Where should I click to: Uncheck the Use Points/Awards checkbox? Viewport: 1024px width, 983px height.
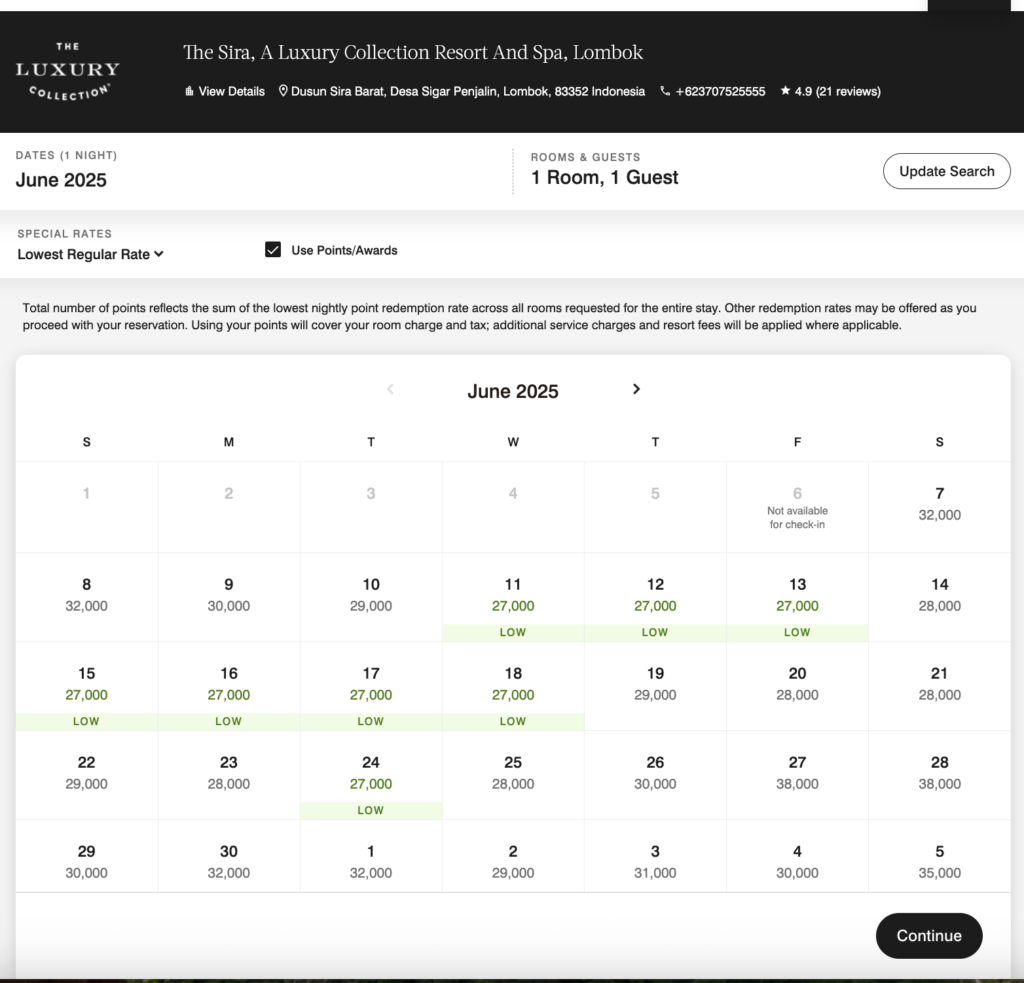(x=273, y=250)
